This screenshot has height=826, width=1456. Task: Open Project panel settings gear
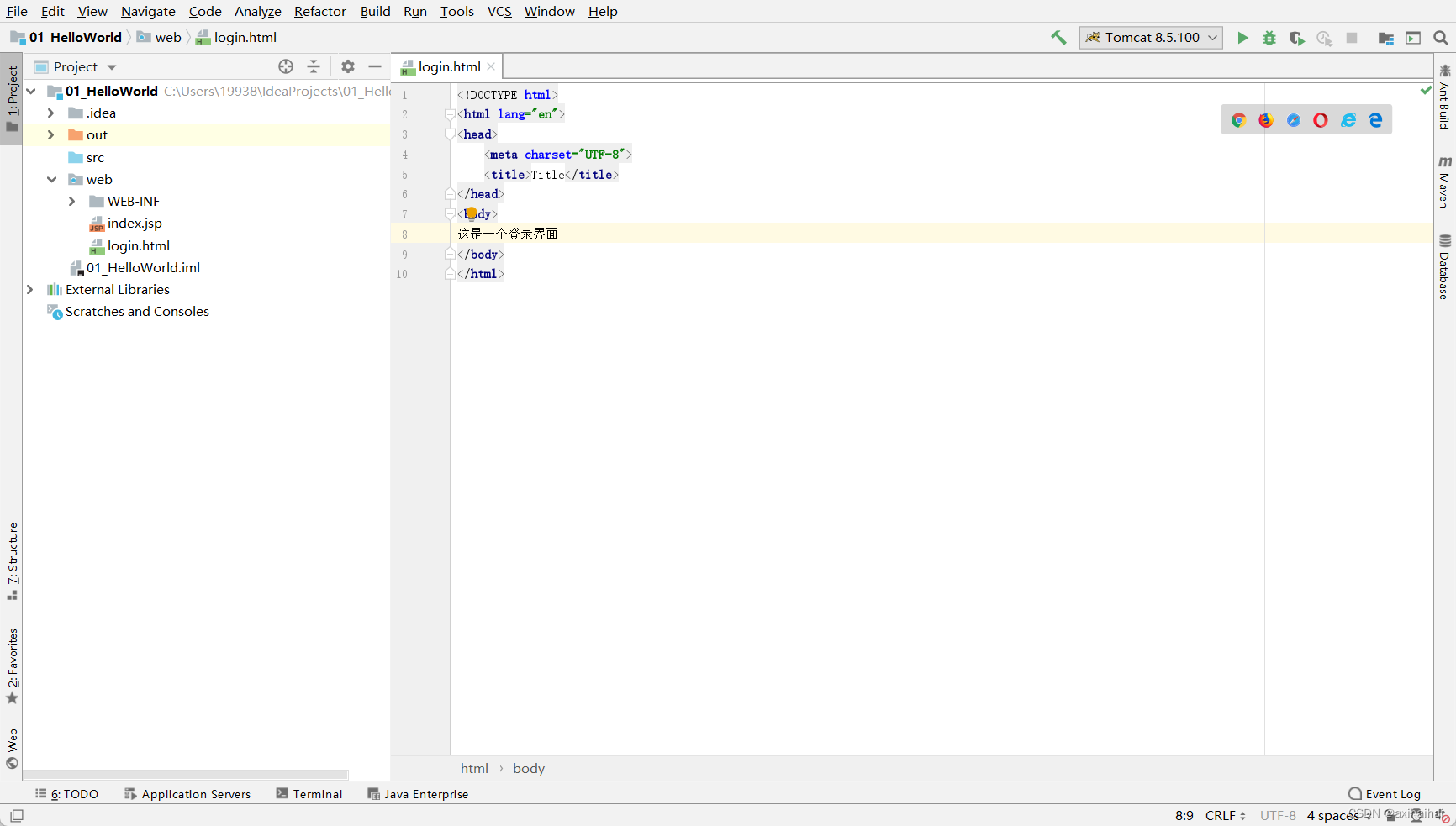tap(348, 66)
